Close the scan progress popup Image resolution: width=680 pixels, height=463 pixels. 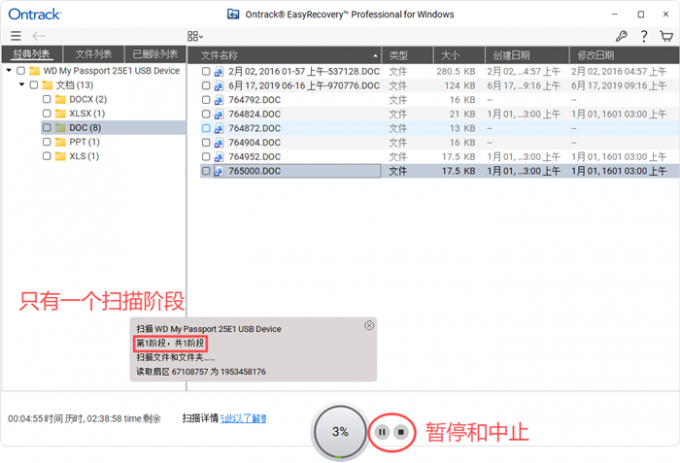point(369,325)
